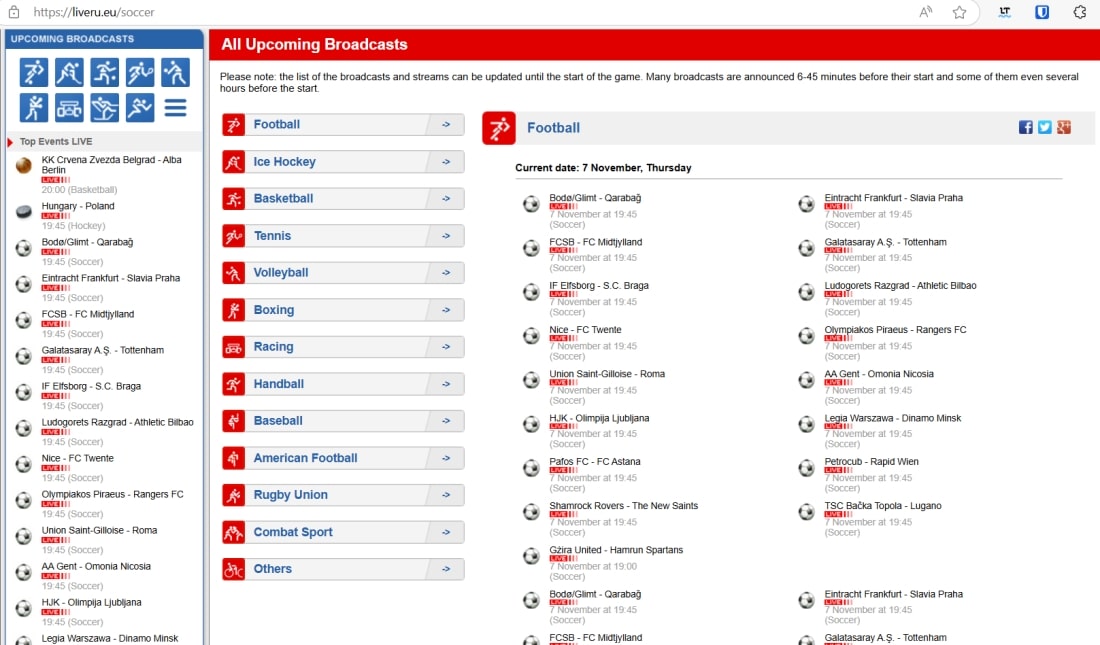Add this page to browser favorites
The height and width of the screenshot is (645, 1100).
coord(959,12)
